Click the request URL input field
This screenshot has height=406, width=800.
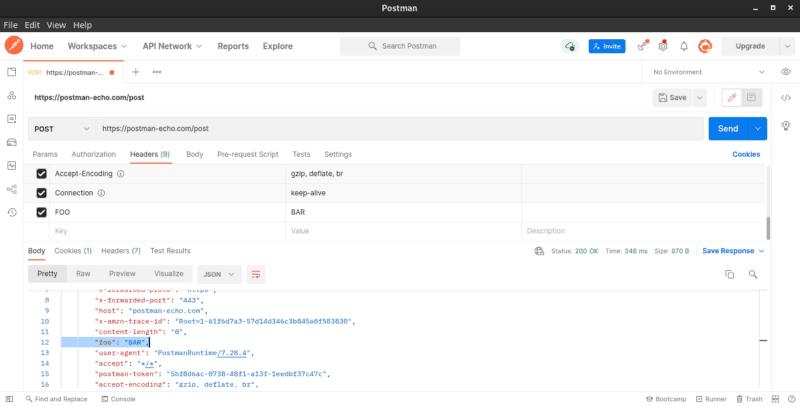click(x=400, y=129)
